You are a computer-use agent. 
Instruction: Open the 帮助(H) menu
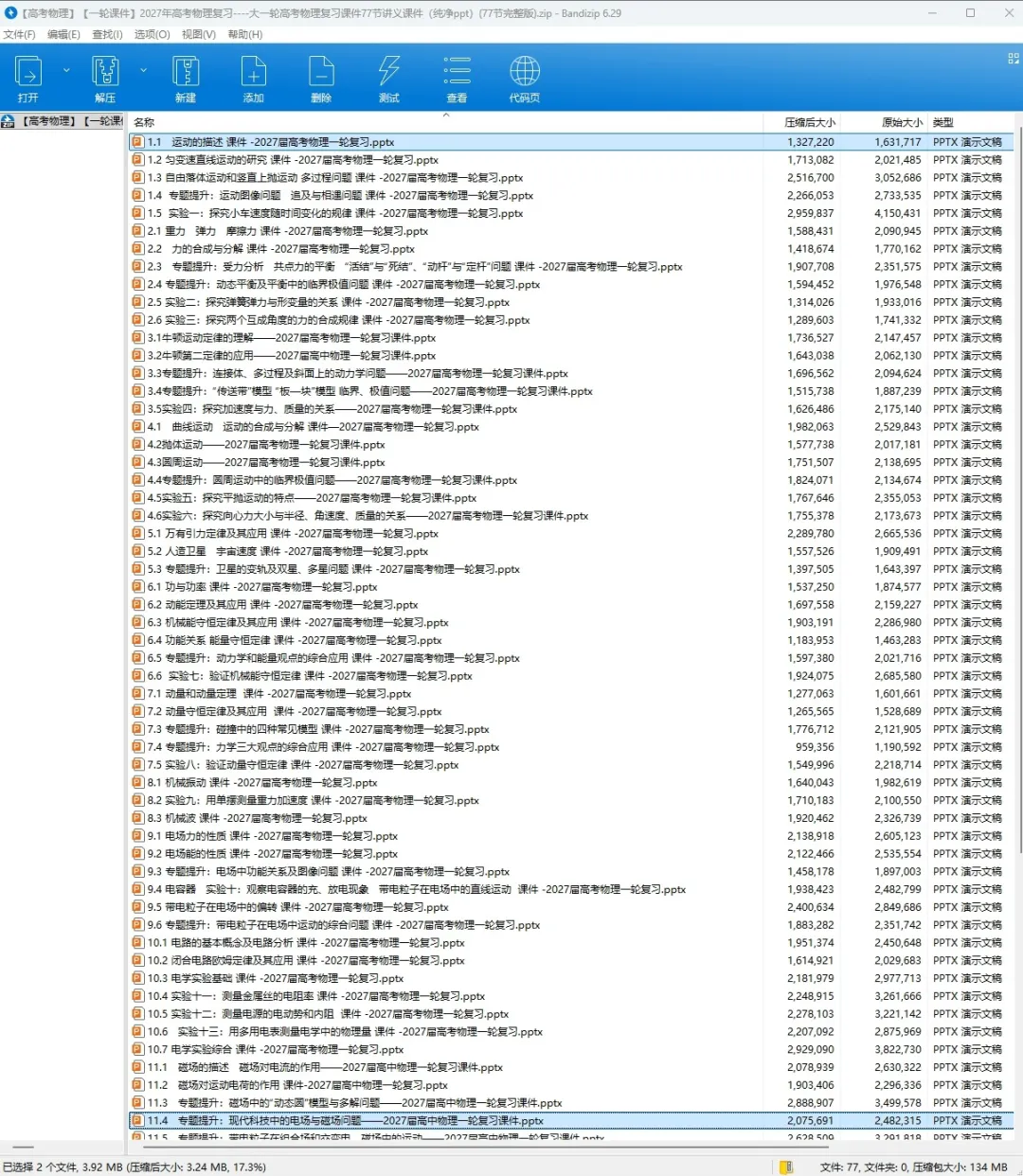pyautogui.click(x=245, y=35)
